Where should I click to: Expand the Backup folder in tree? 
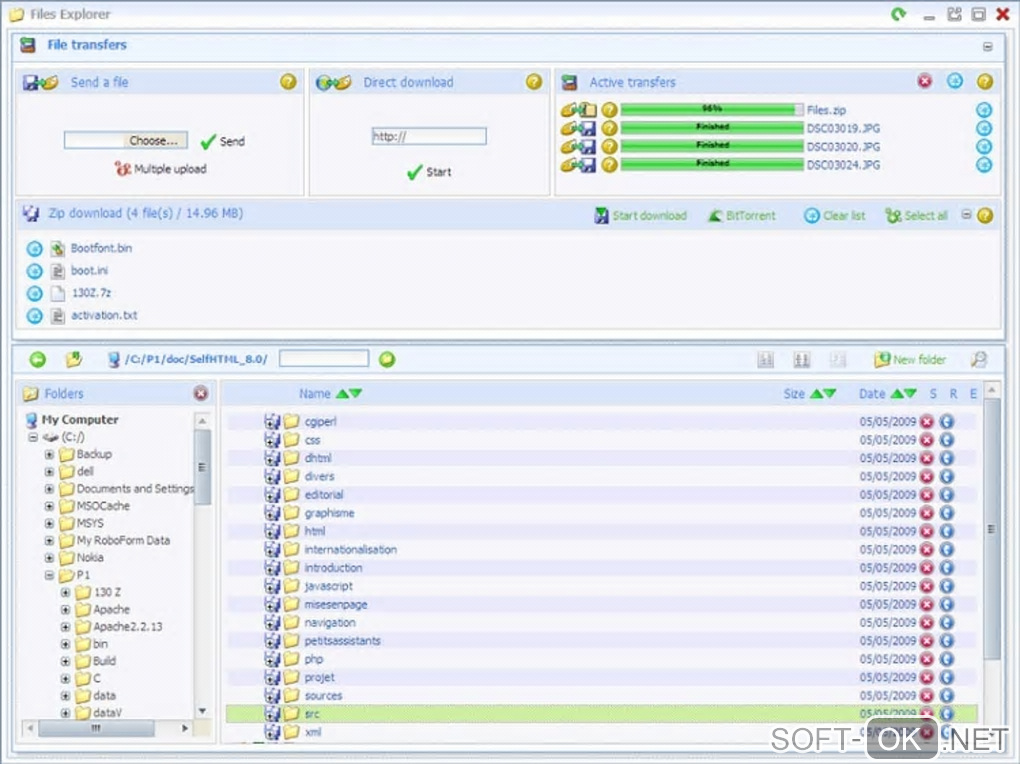[49, 454]
